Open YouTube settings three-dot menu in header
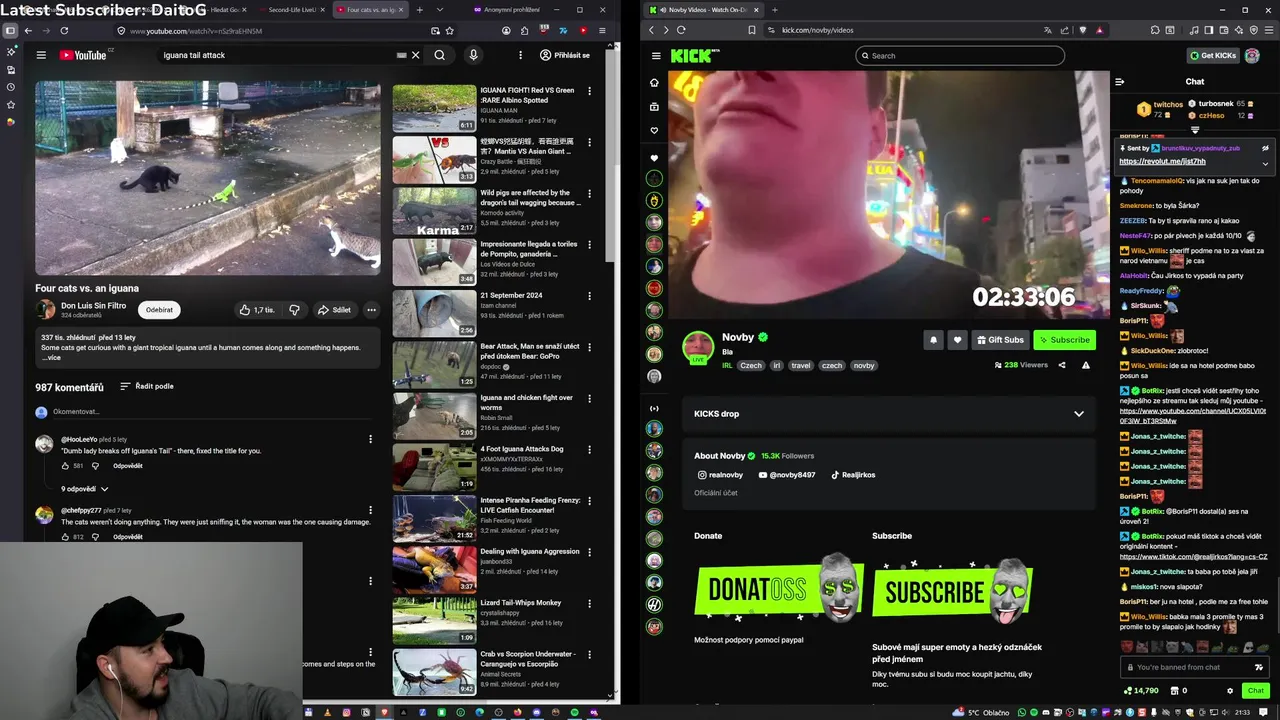 click(x=520, y=55)
